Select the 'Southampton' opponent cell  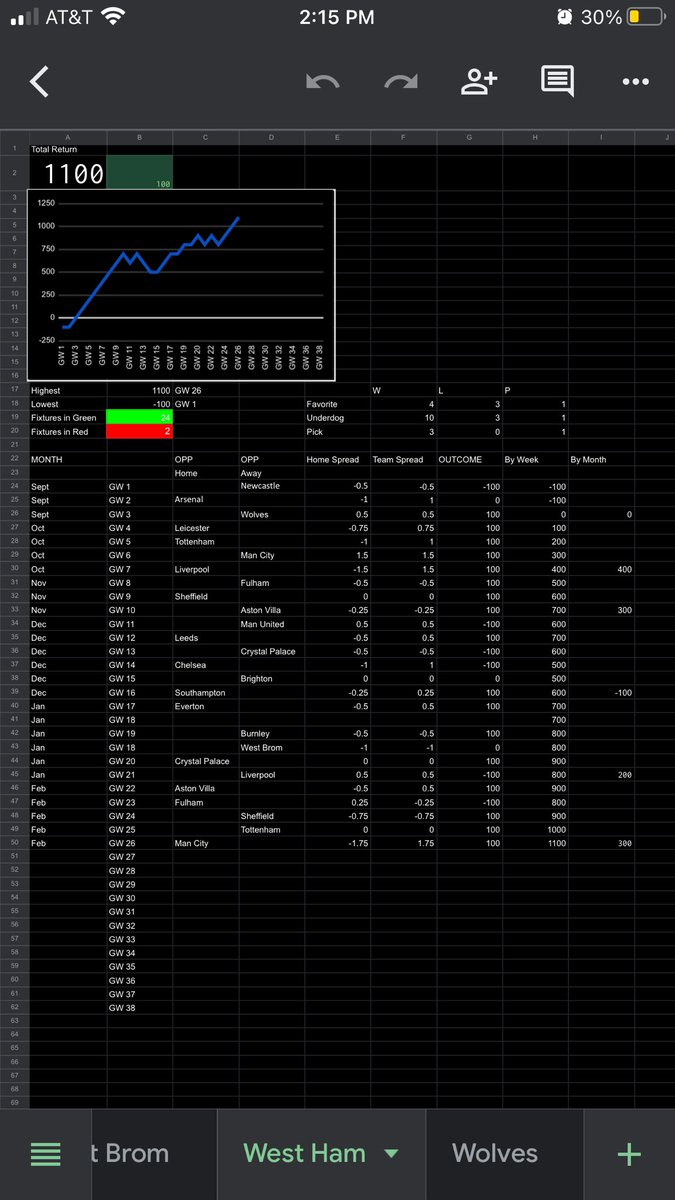tap(205, 693)
